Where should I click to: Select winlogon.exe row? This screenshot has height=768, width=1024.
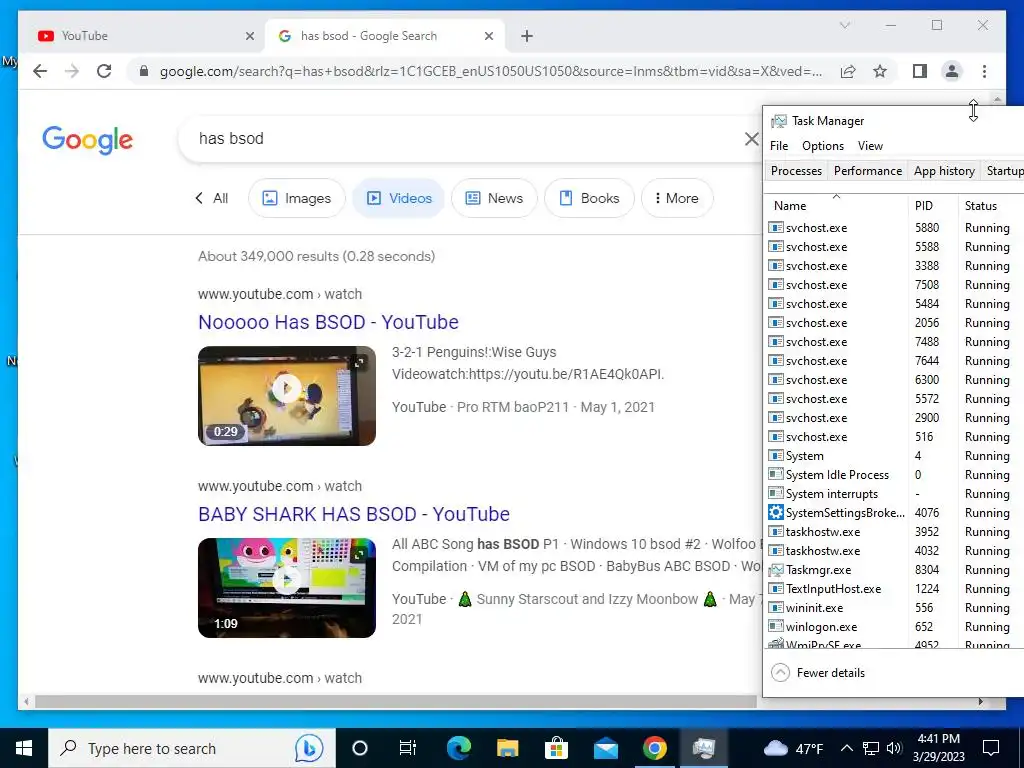click(895, 626)
